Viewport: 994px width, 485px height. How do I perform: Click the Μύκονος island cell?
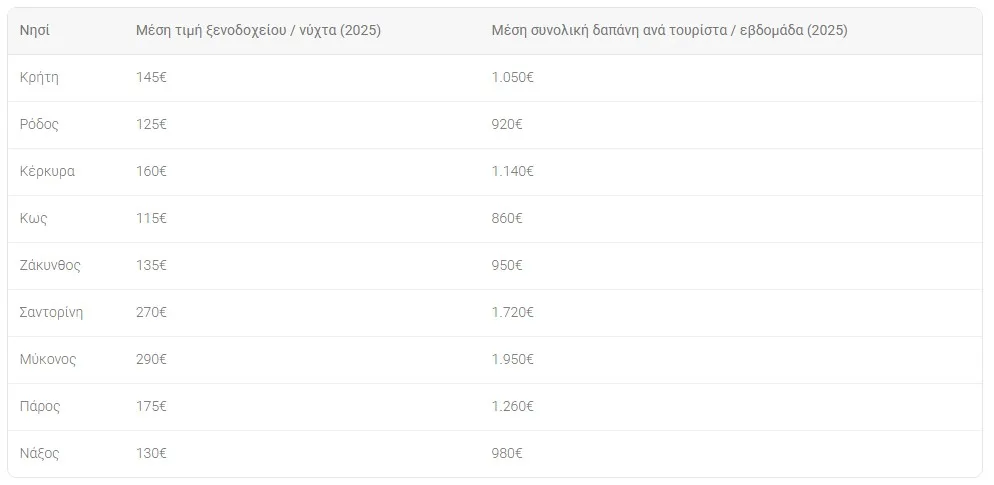[x=48, y=359]
